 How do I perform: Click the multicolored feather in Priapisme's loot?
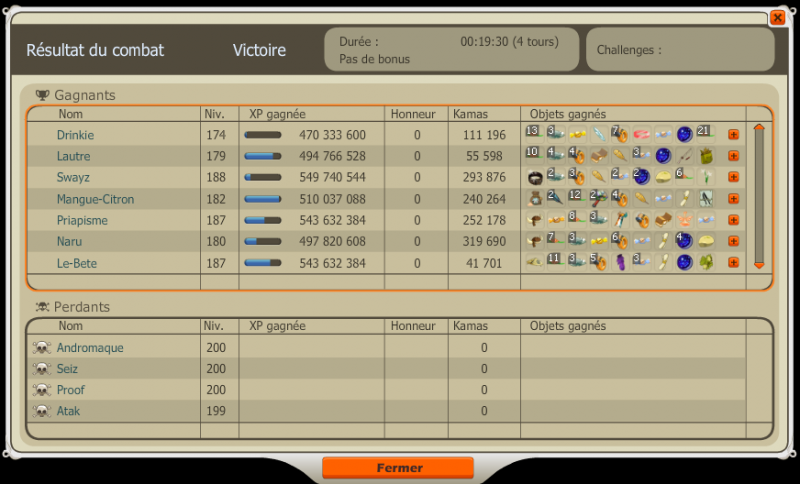(620, 220)
